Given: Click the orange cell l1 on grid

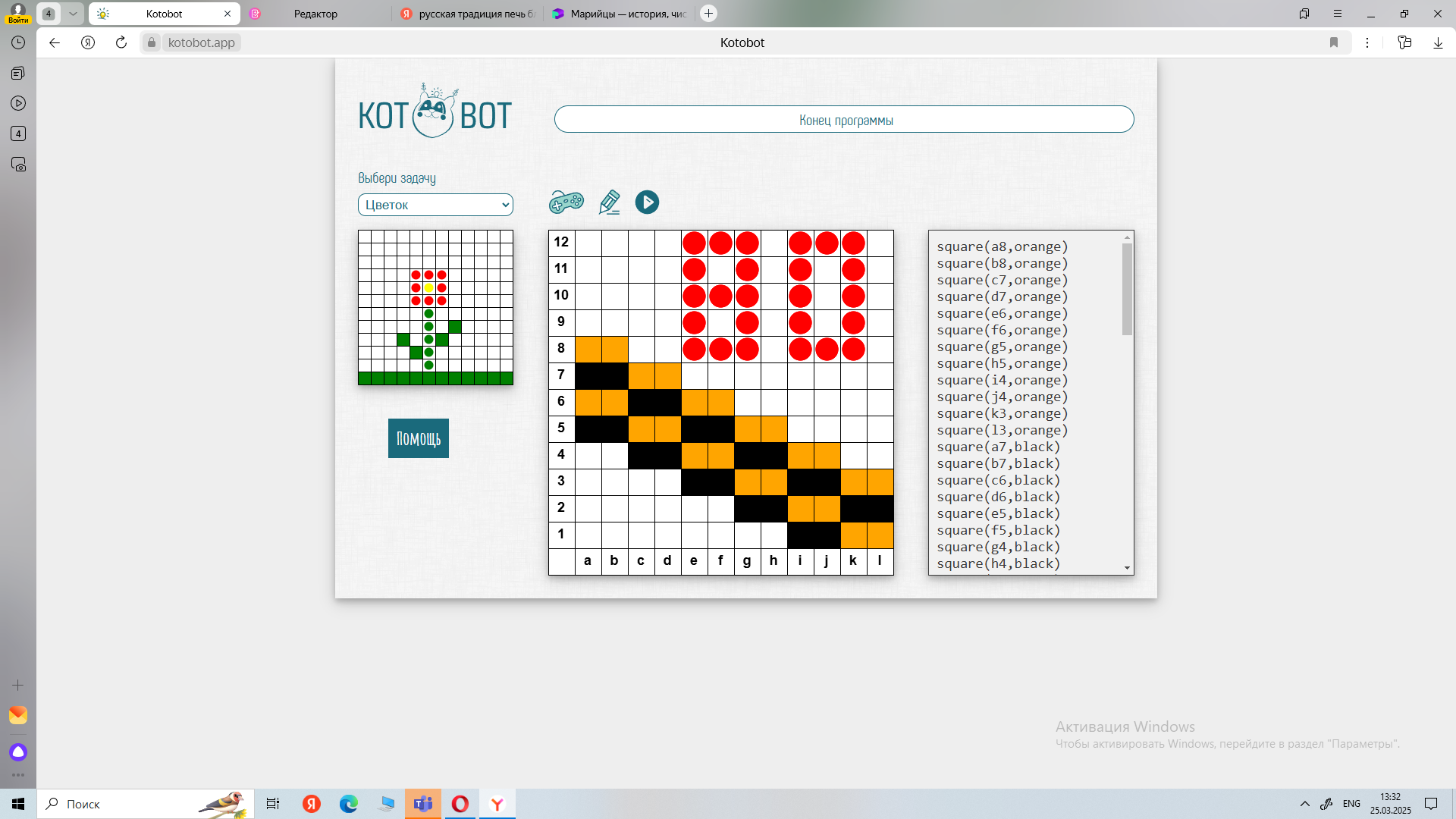Looking at the screenshot, I should [x=880, y=535].
